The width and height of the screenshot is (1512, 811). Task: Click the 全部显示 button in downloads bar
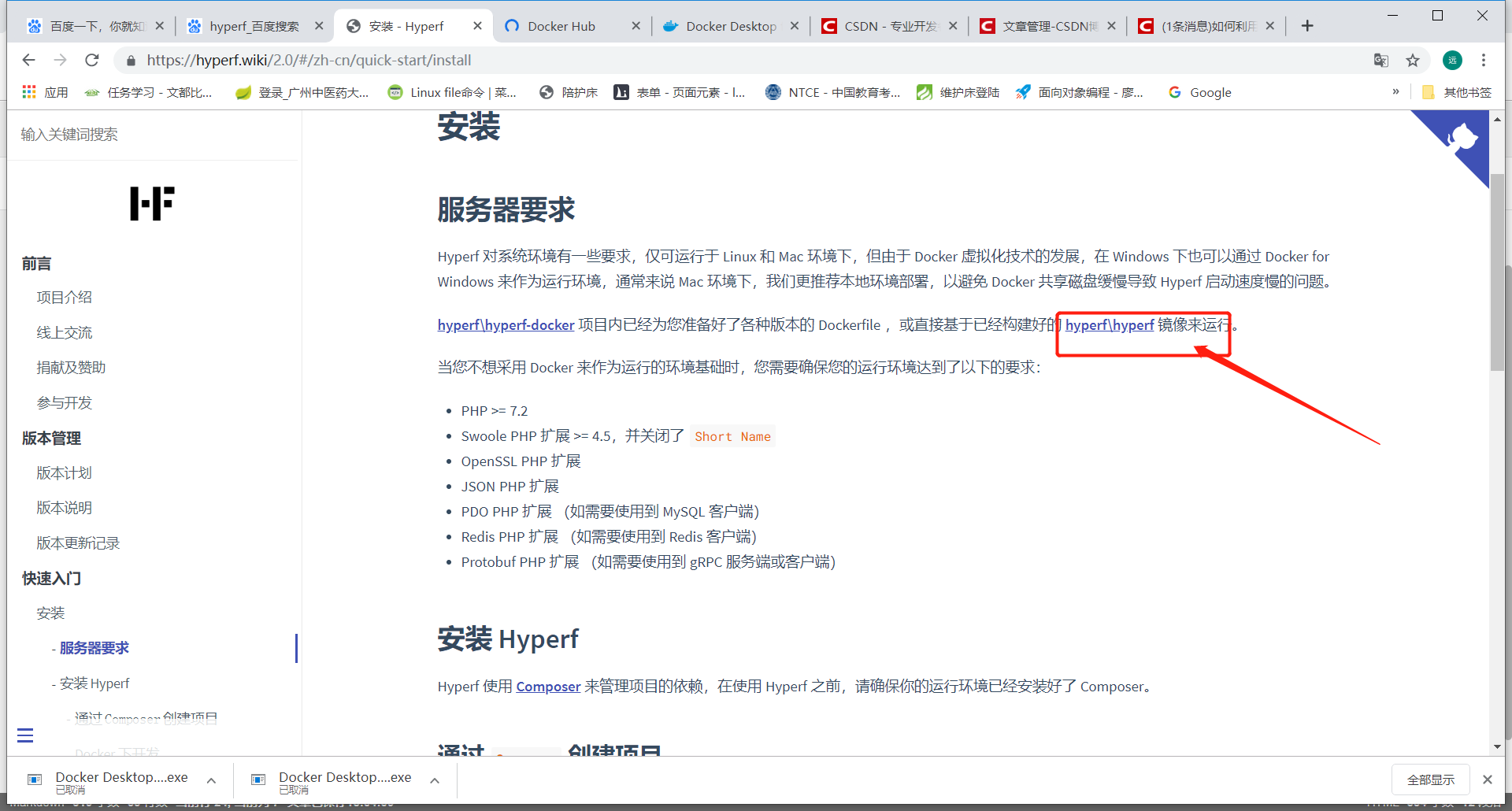[1430, 779]
